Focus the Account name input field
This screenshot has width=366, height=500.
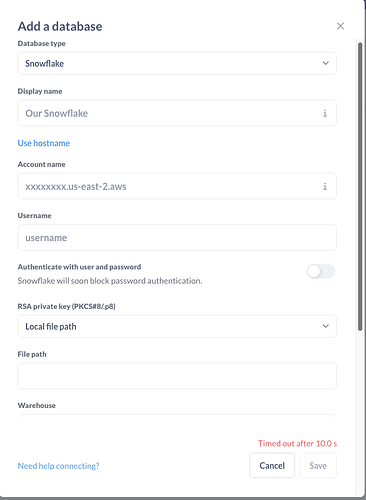pos(177,186)
